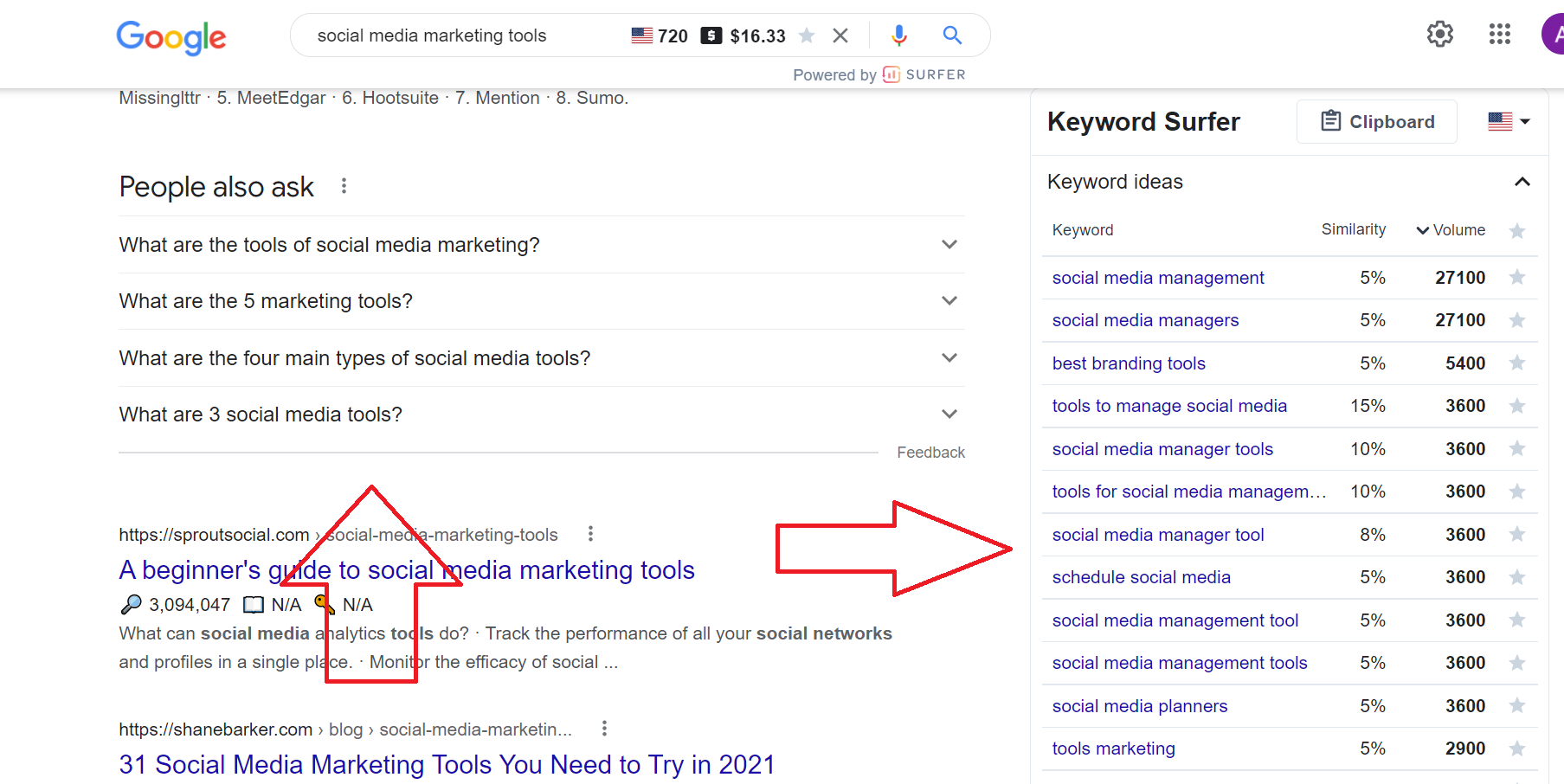Click the keyword count key icon
The image size is (1564, 784).
(x=324, y=604)
